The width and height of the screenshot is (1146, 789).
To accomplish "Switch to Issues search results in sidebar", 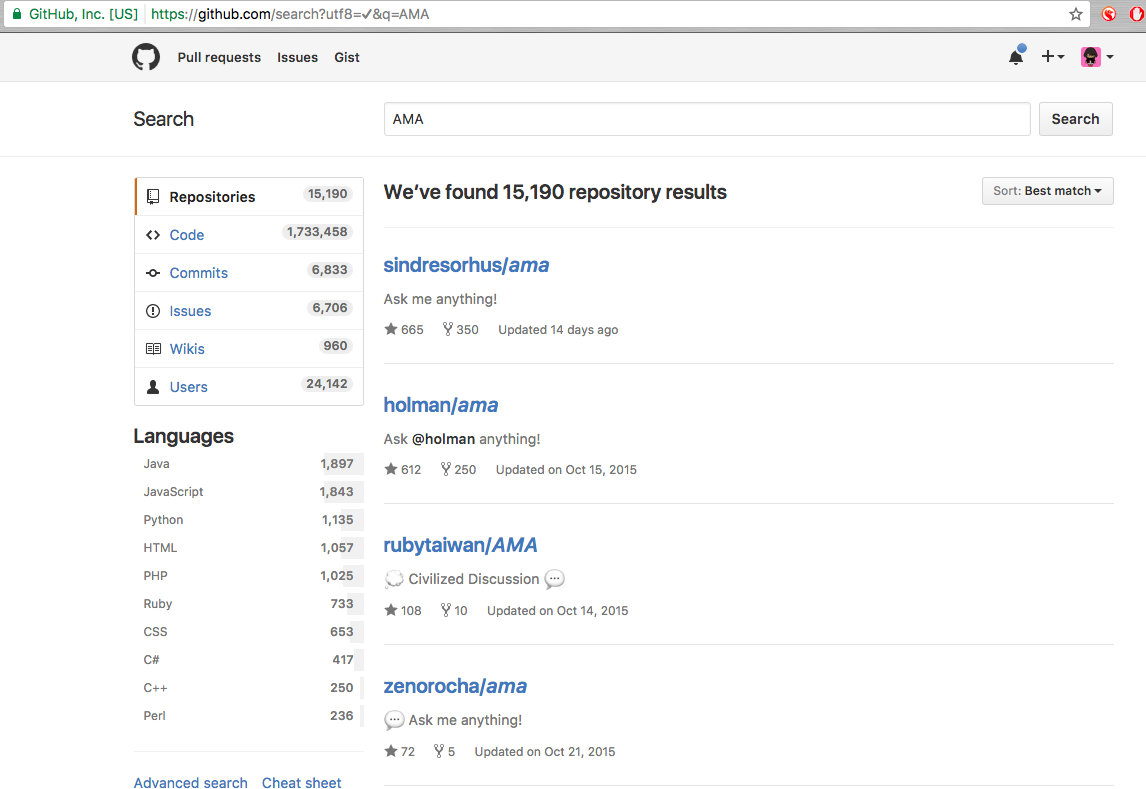I will click(249, 310).
